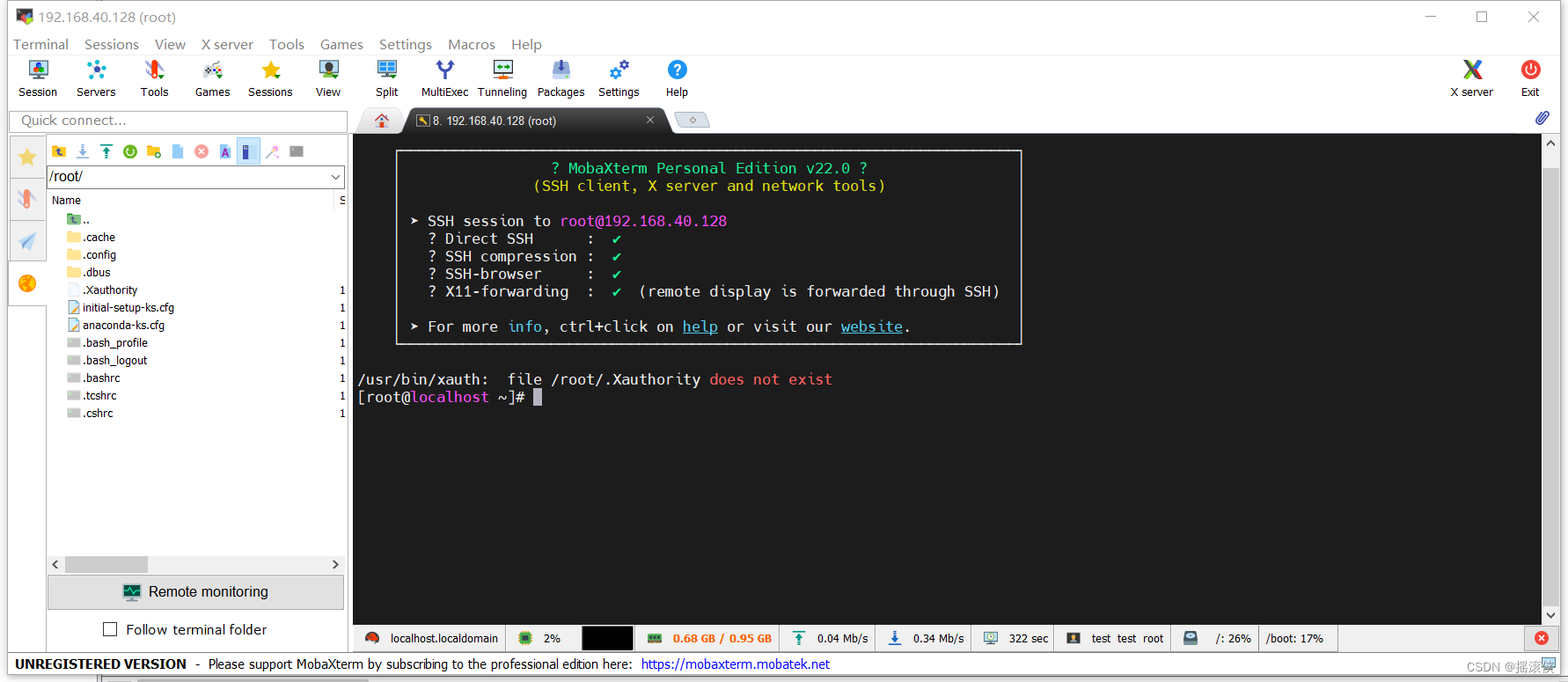Open the Macros menu

[472, 44]
